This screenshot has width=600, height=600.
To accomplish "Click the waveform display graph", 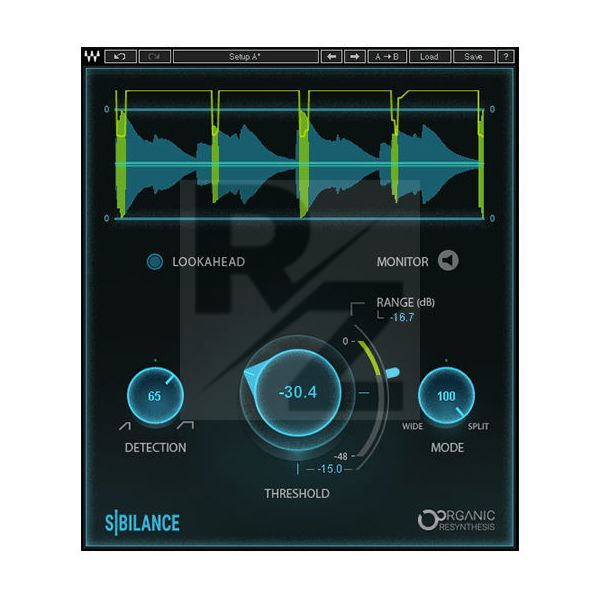I will pyautogui.click(x=300, y=154).
